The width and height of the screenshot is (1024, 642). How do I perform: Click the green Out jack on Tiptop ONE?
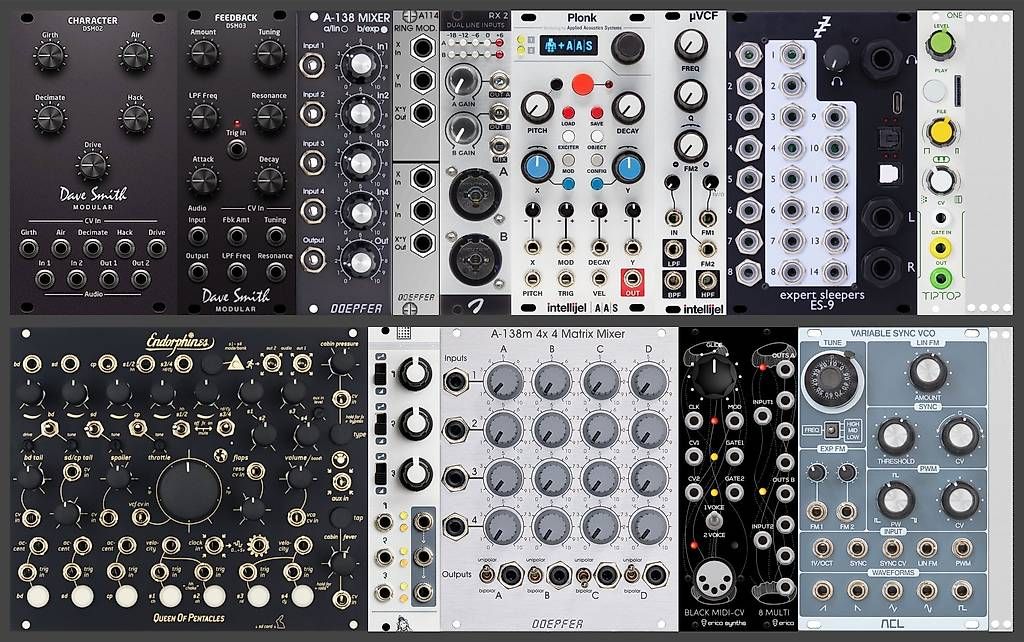(940, 279)
